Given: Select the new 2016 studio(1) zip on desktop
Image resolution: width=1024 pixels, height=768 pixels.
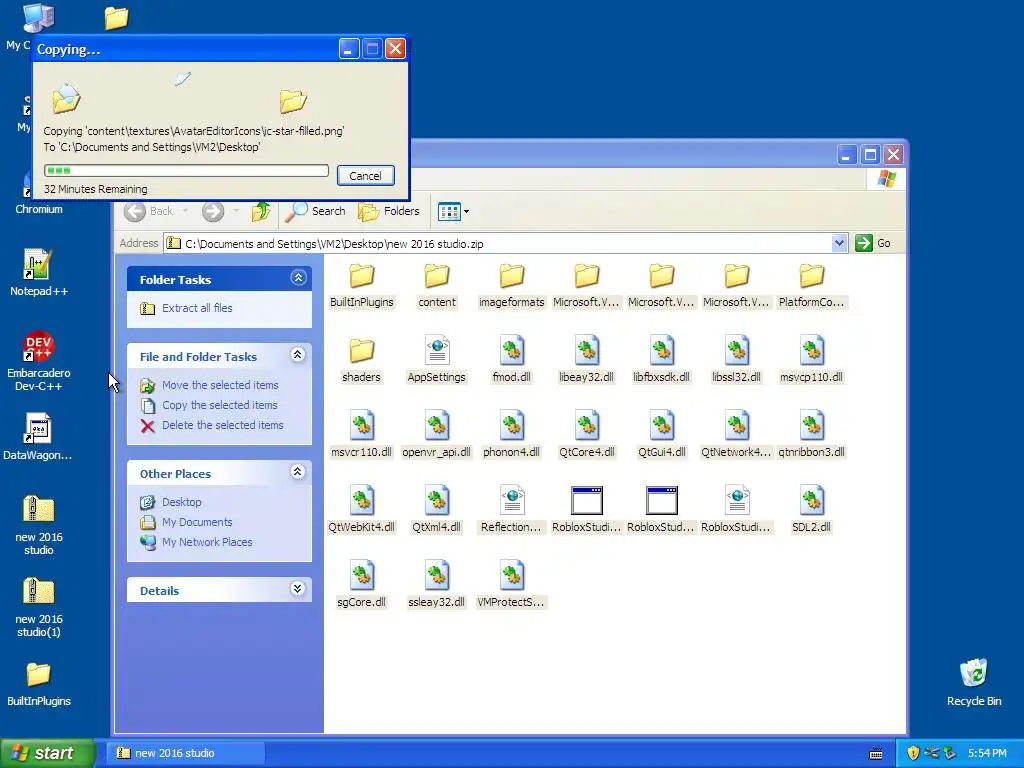Looking at the screenshot, I should pyautogui.click(x=39, y=607).
